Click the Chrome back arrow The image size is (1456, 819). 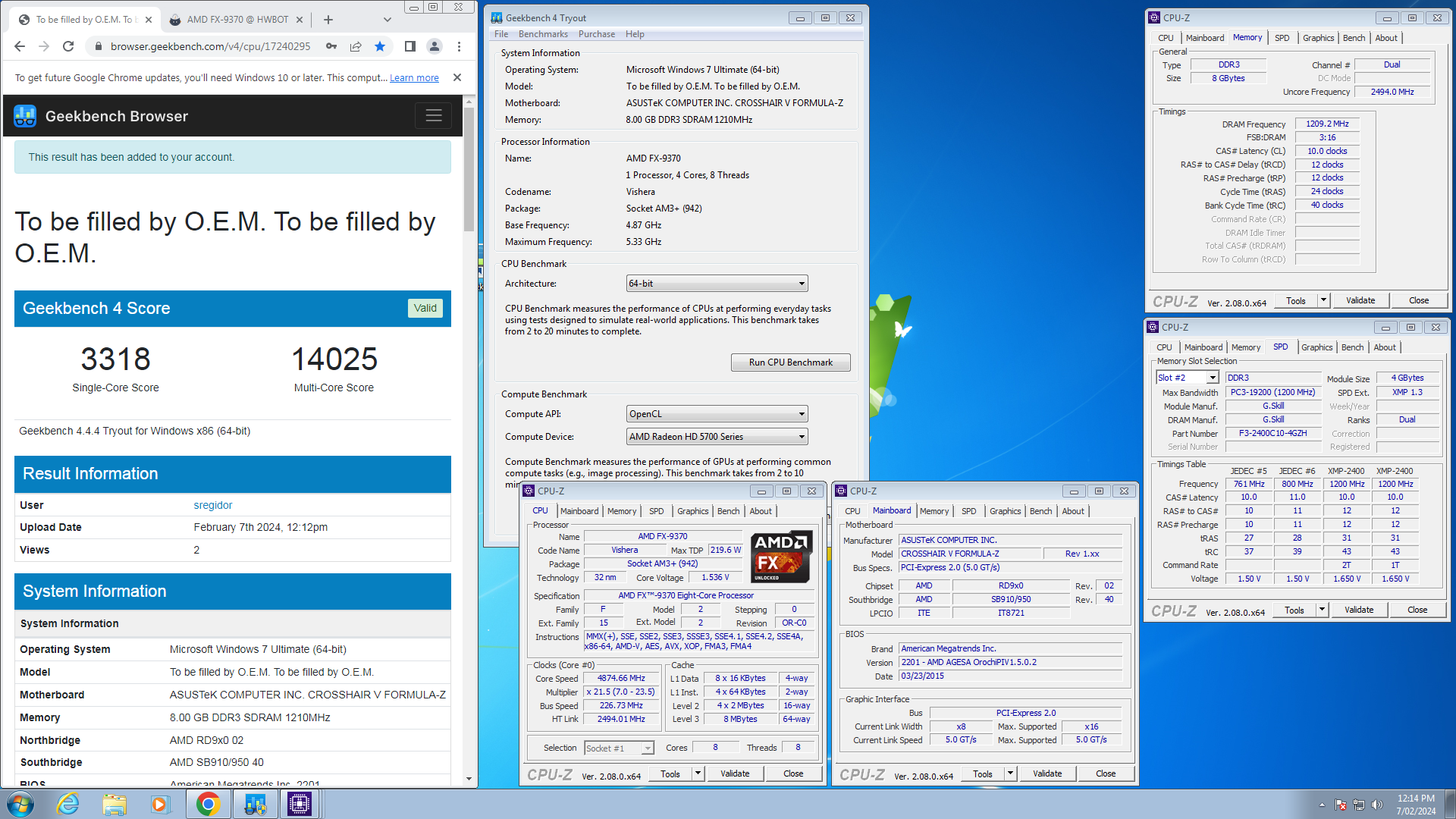tap(20, 46)
